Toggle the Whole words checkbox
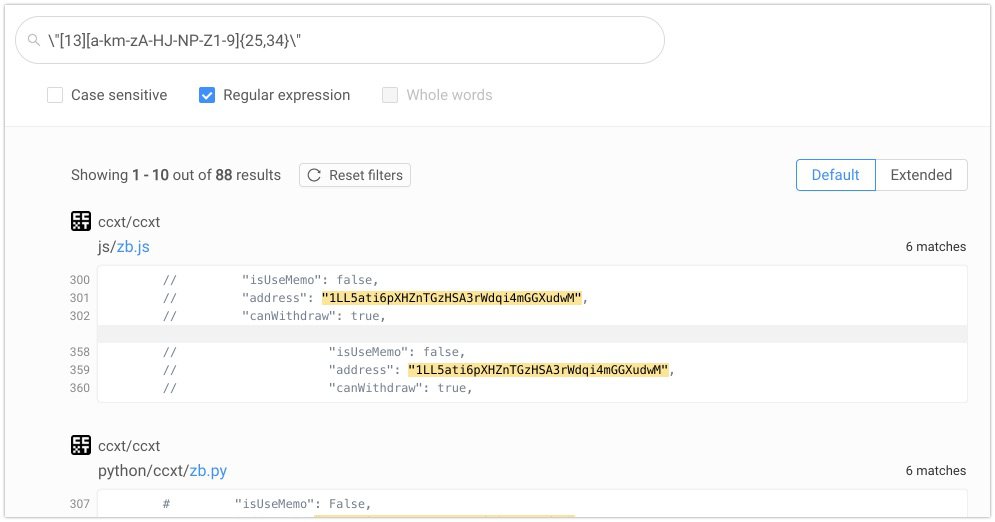 point(390,95)
